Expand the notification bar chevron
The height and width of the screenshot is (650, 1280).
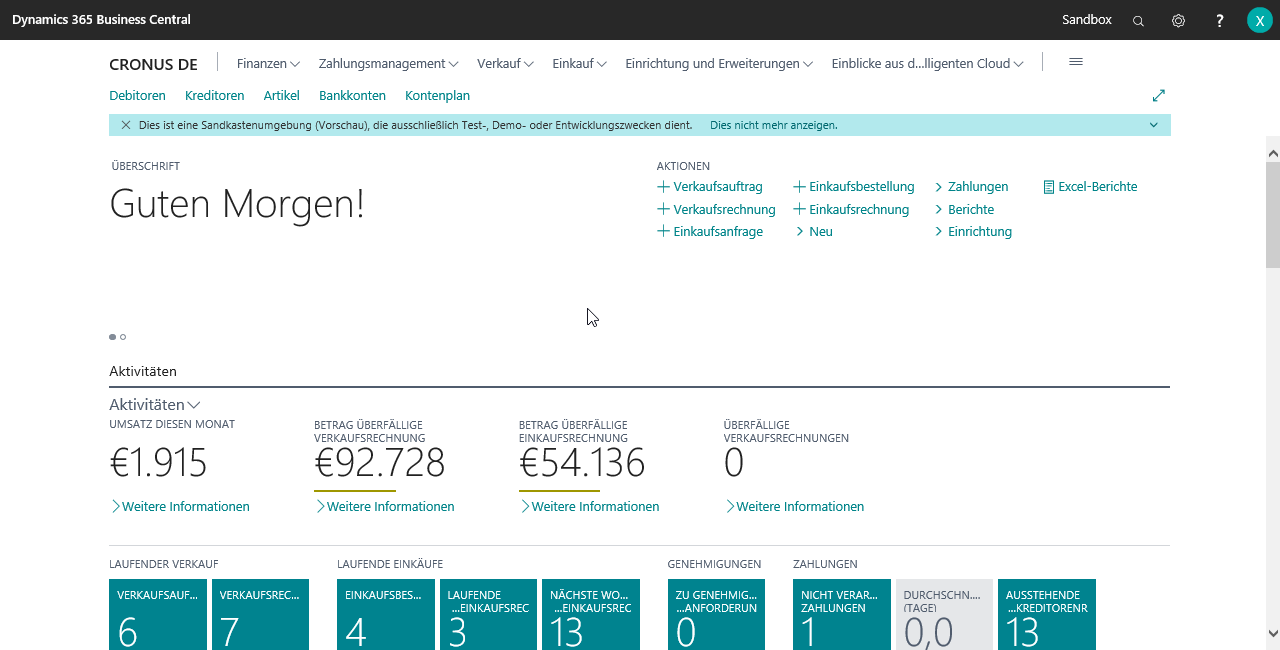click(x=1154, y=125)
